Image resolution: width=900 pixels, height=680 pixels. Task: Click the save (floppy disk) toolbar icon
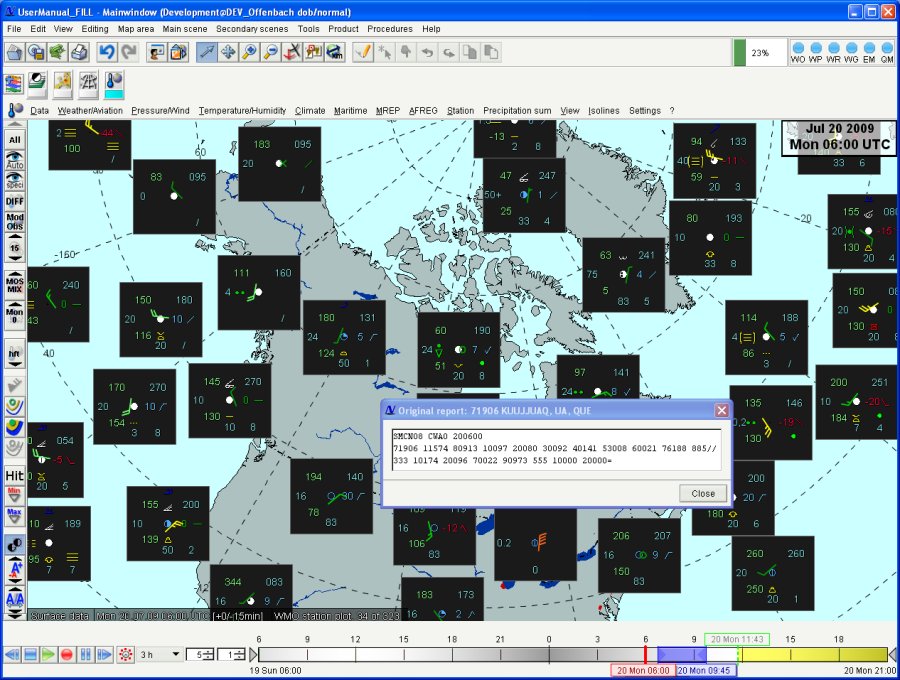pyautogui.click(x=36, y=52)
